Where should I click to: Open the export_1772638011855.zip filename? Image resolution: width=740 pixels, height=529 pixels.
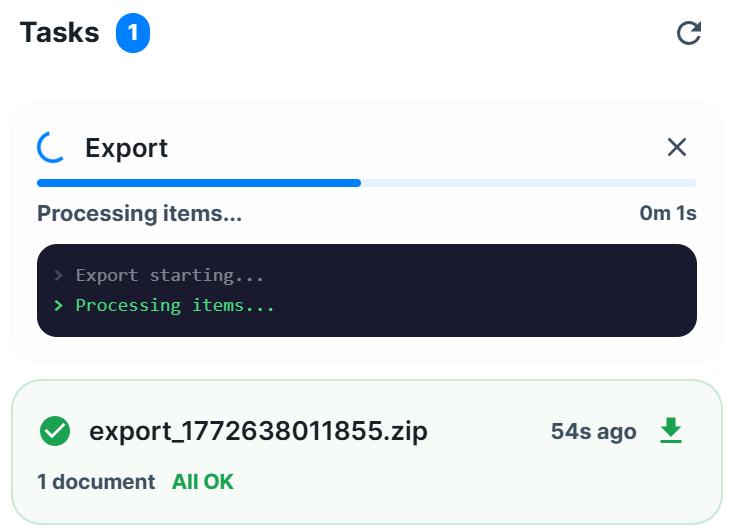click(258, 431)
